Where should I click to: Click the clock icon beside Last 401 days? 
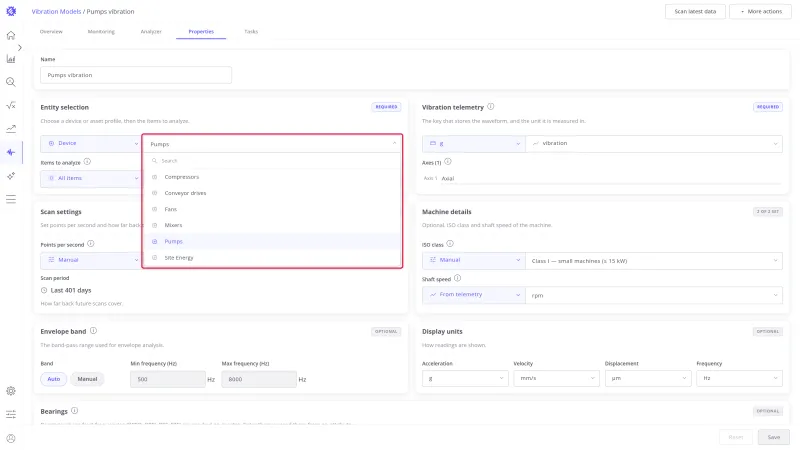click(44, 290)
